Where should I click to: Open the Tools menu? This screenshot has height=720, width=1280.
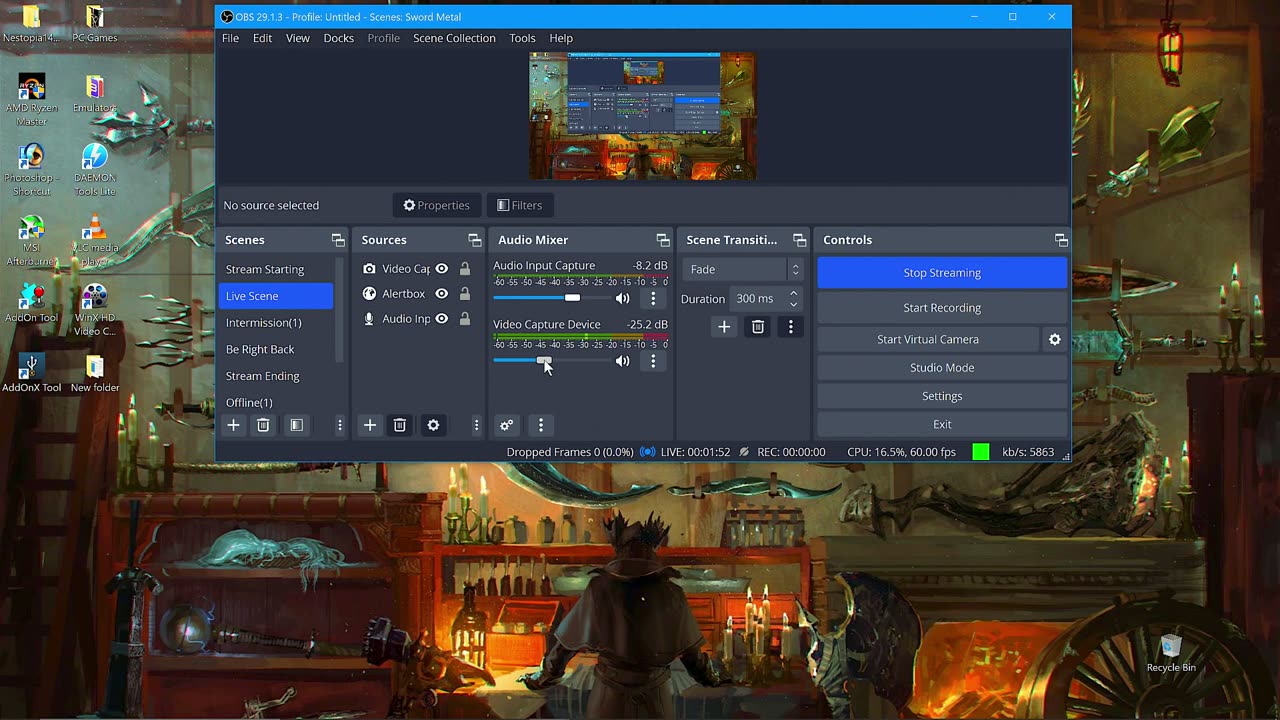coord(522,38)
